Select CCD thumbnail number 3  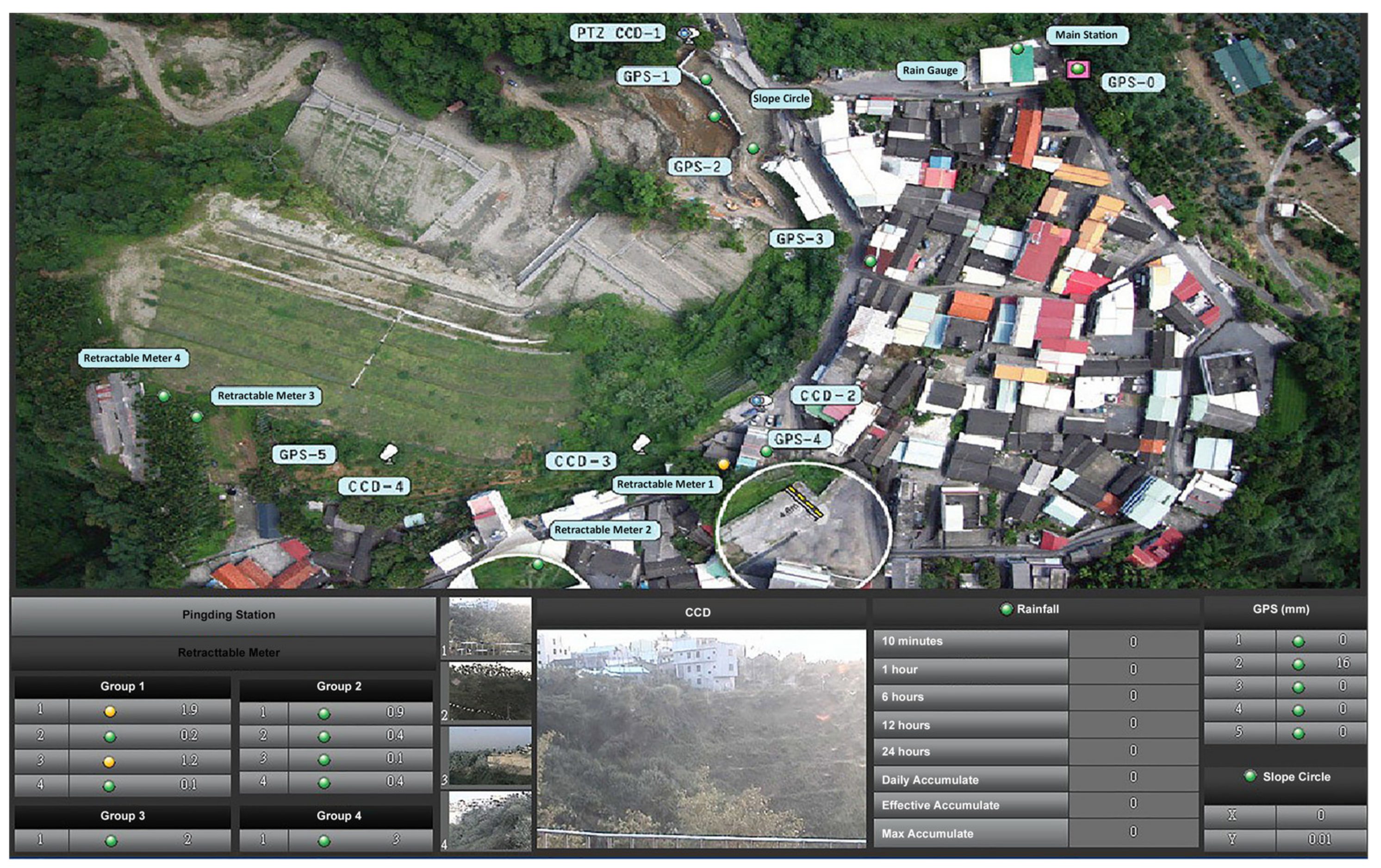pos(491,755)
